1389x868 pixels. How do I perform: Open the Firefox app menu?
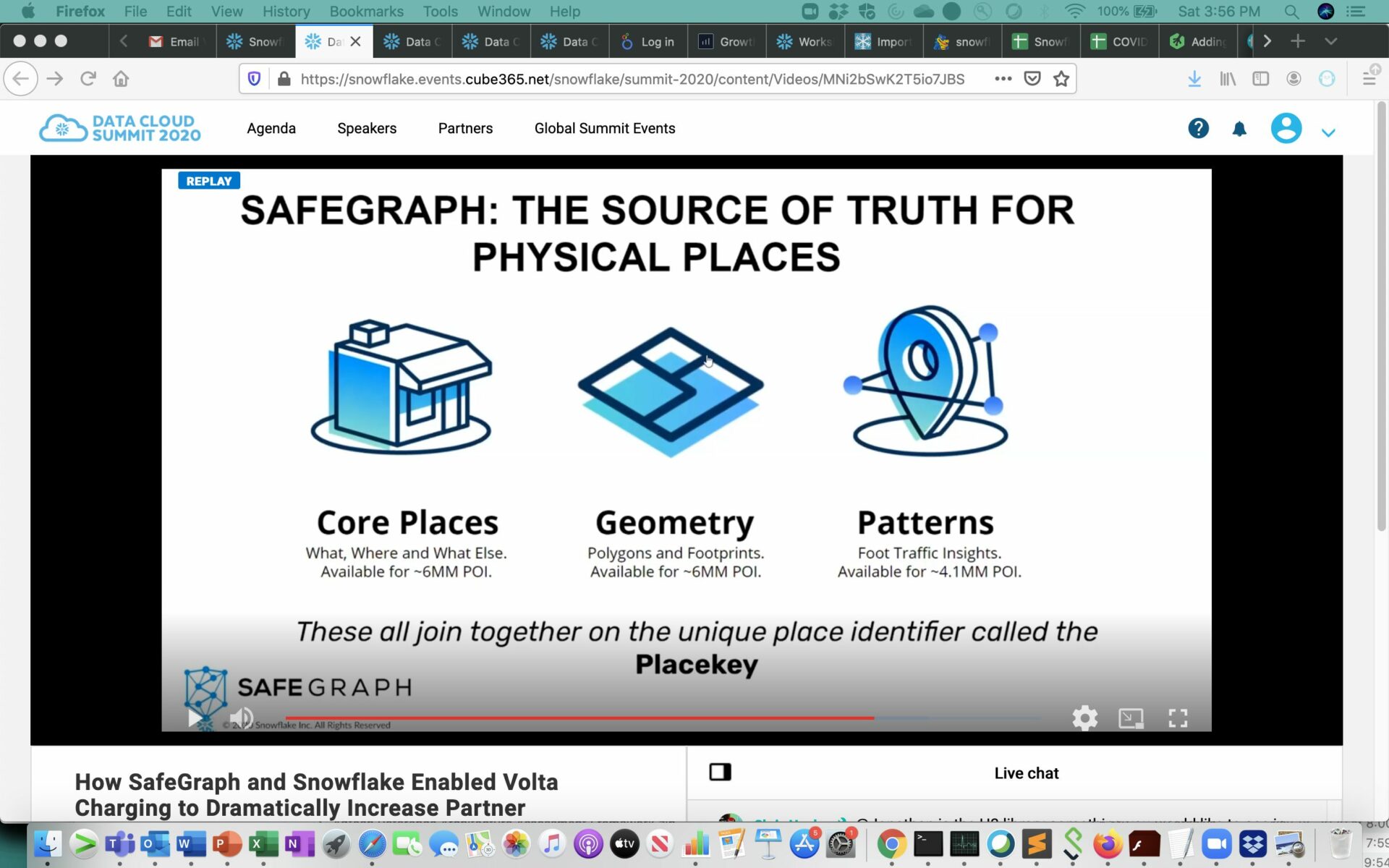click(x=80, y=12)
